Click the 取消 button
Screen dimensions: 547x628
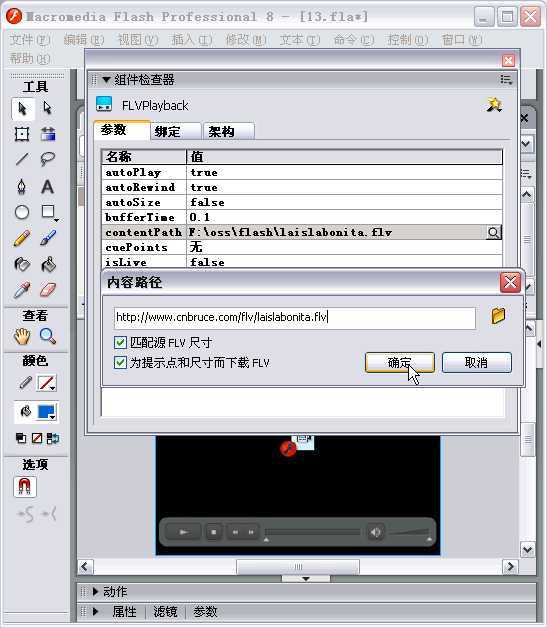pos(477,362)
